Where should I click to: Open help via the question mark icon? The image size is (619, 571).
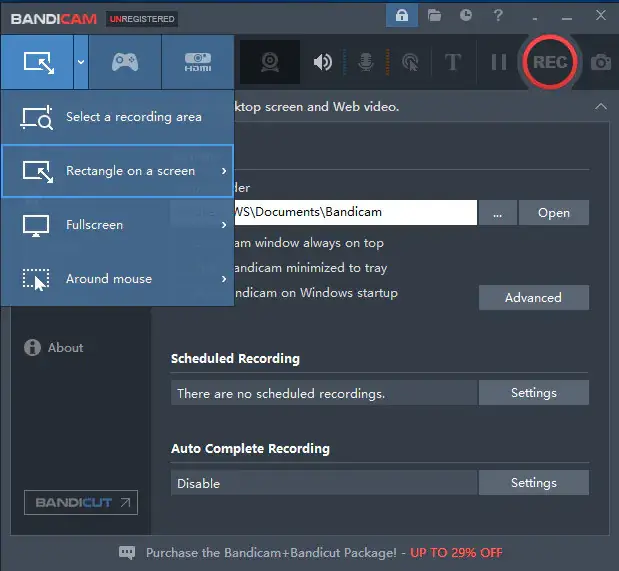[498, 16]
